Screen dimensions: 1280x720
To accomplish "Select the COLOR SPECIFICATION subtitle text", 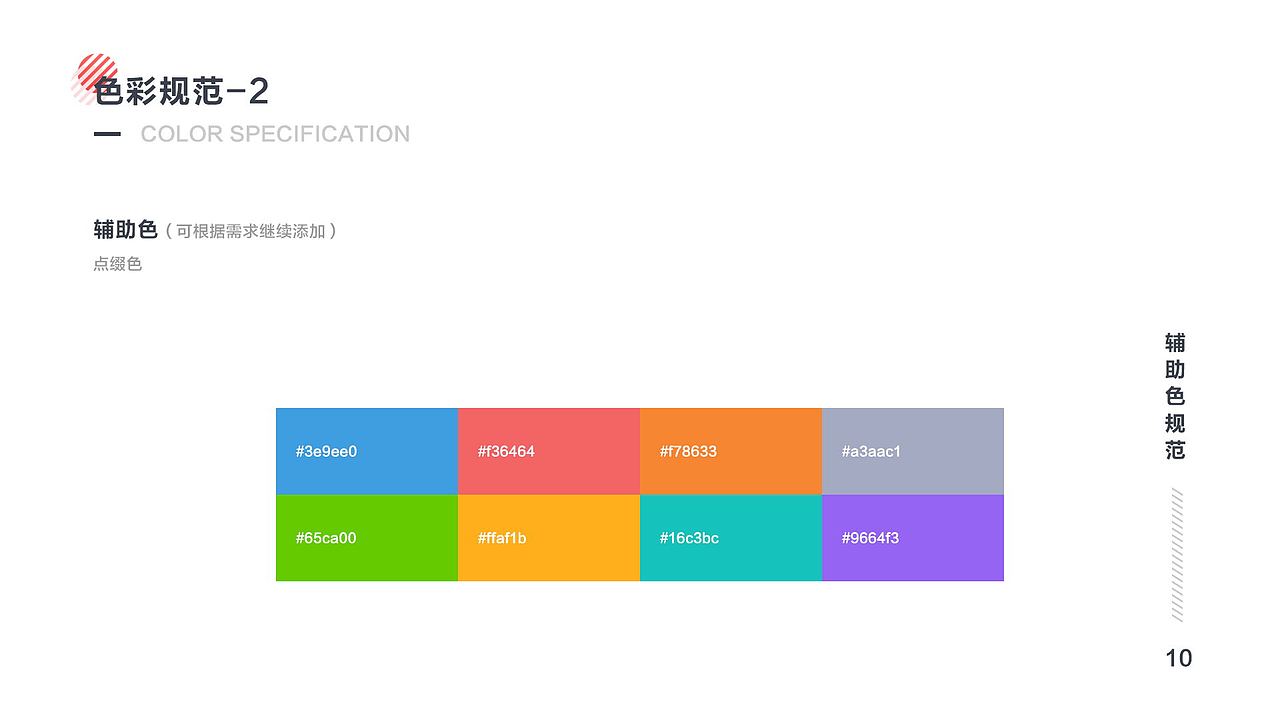I will [275, 134].
